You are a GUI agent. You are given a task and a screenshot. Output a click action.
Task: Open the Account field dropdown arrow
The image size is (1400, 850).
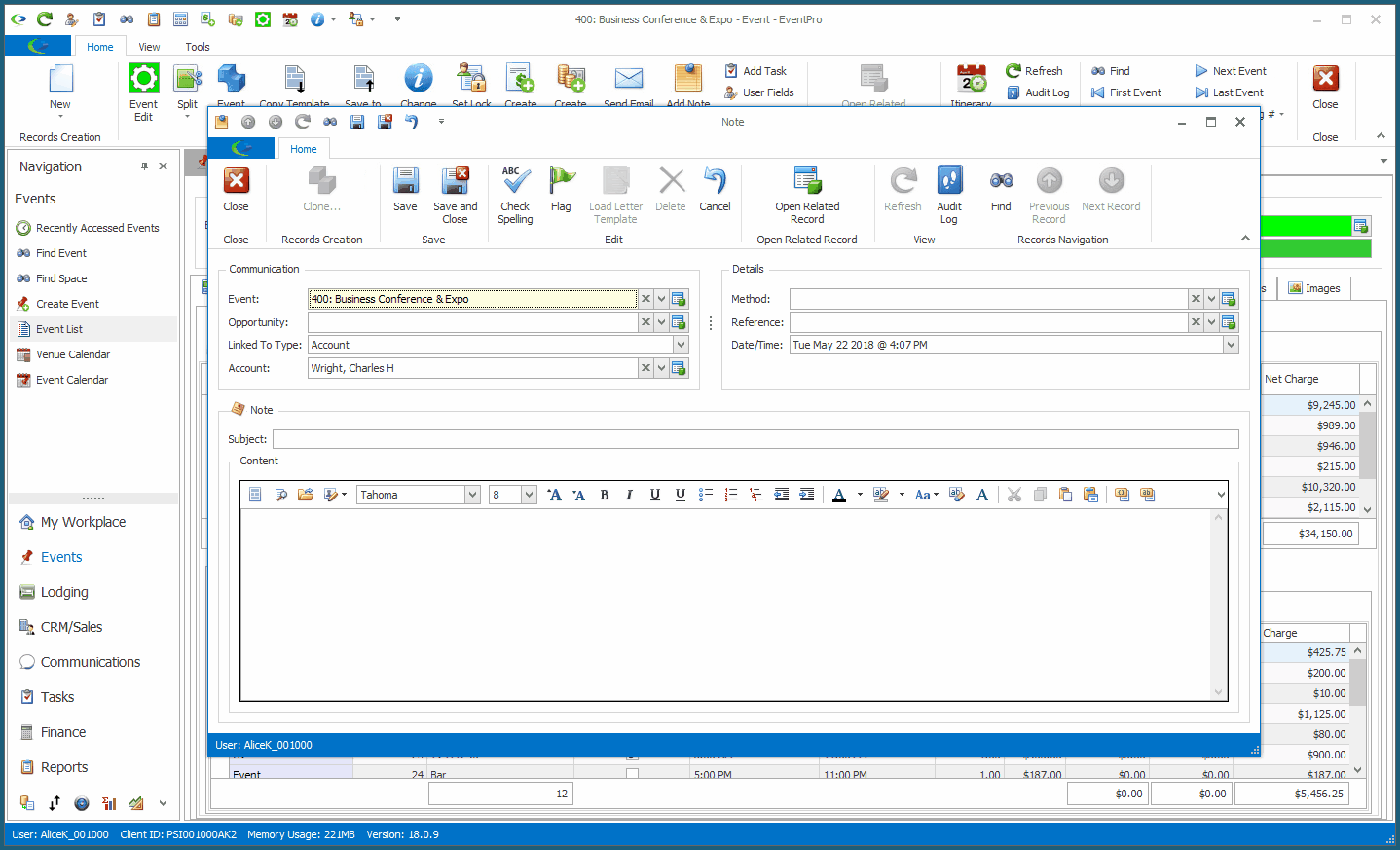tap(662, 368)
